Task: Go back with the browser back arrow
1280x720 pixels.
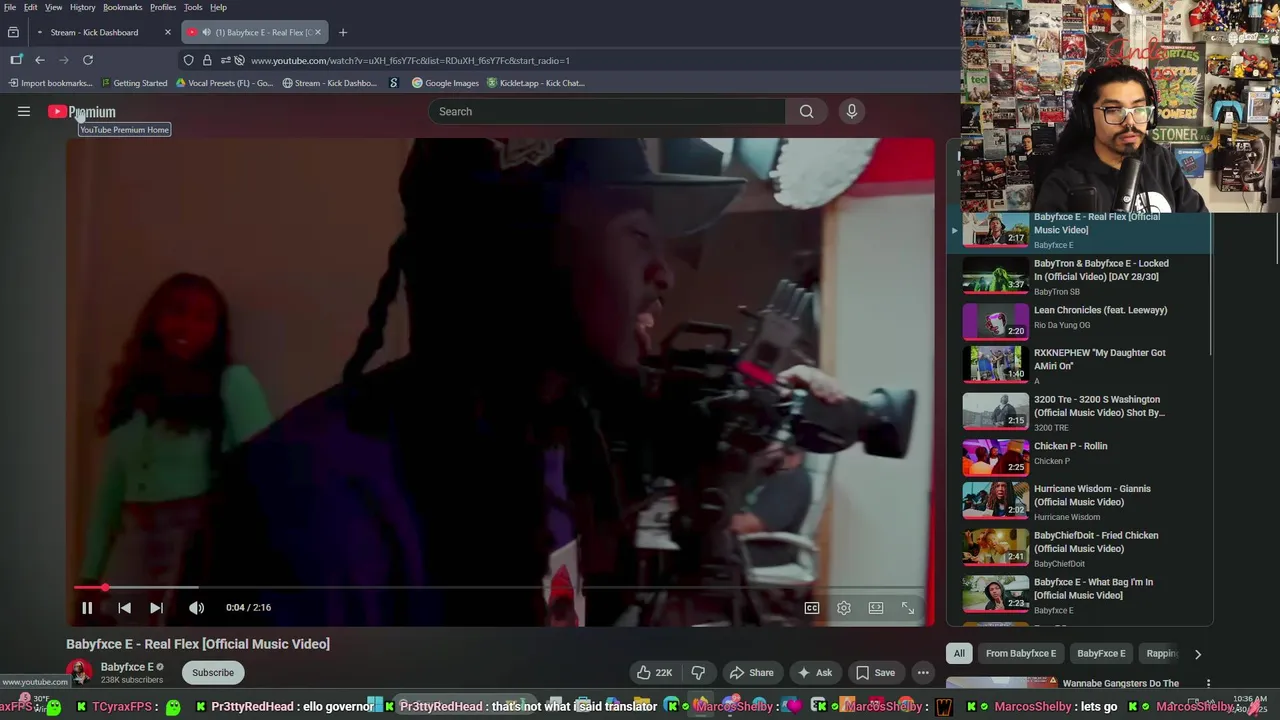Action: (x=40, y=60)
